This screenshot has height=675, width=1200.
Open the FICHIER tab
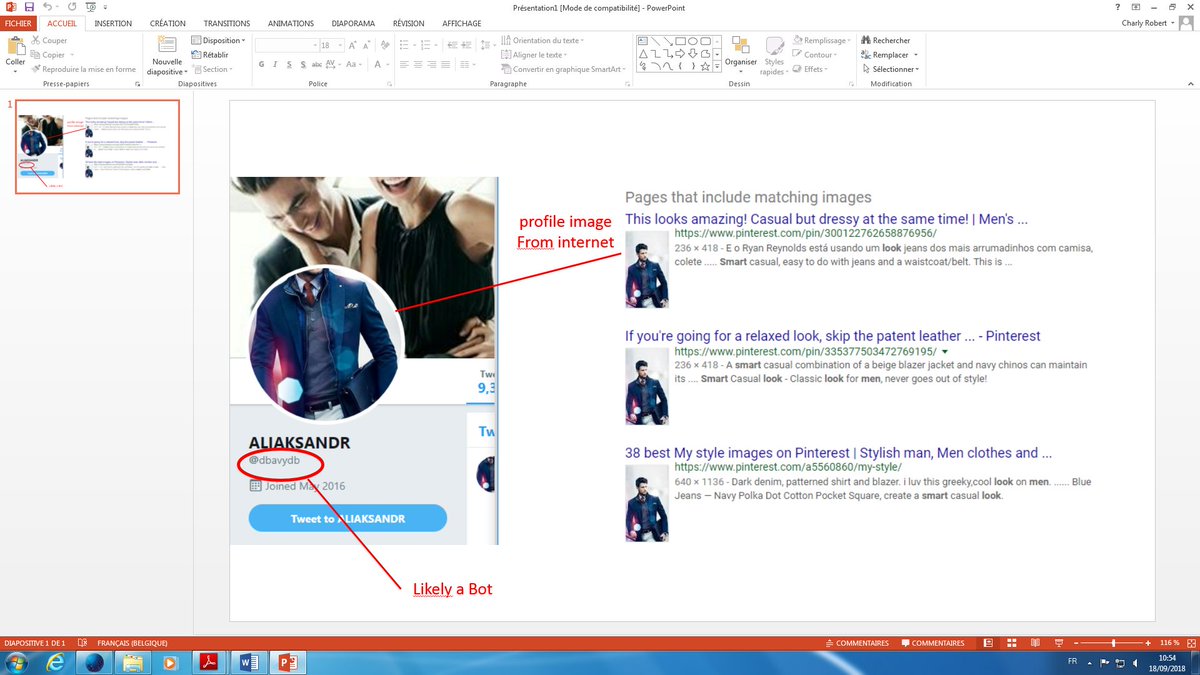click(19, 23)
